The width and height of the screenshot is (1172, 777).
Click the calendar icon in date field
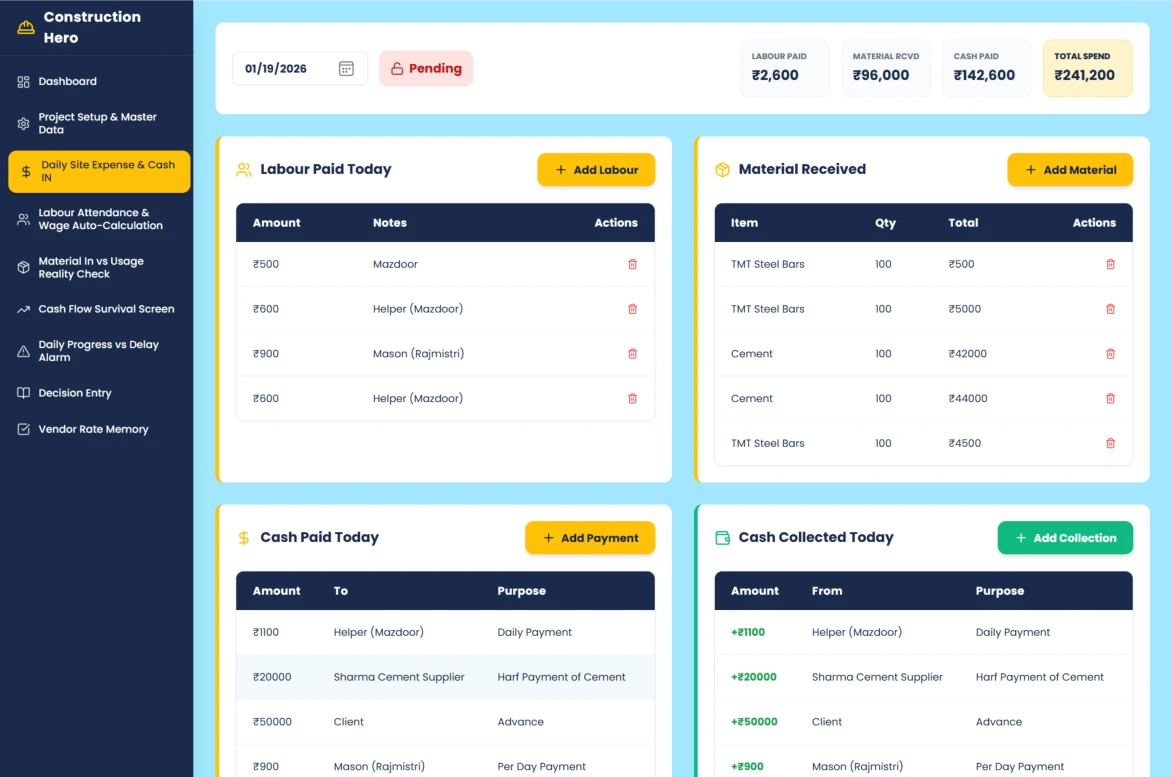coord(346,69)
